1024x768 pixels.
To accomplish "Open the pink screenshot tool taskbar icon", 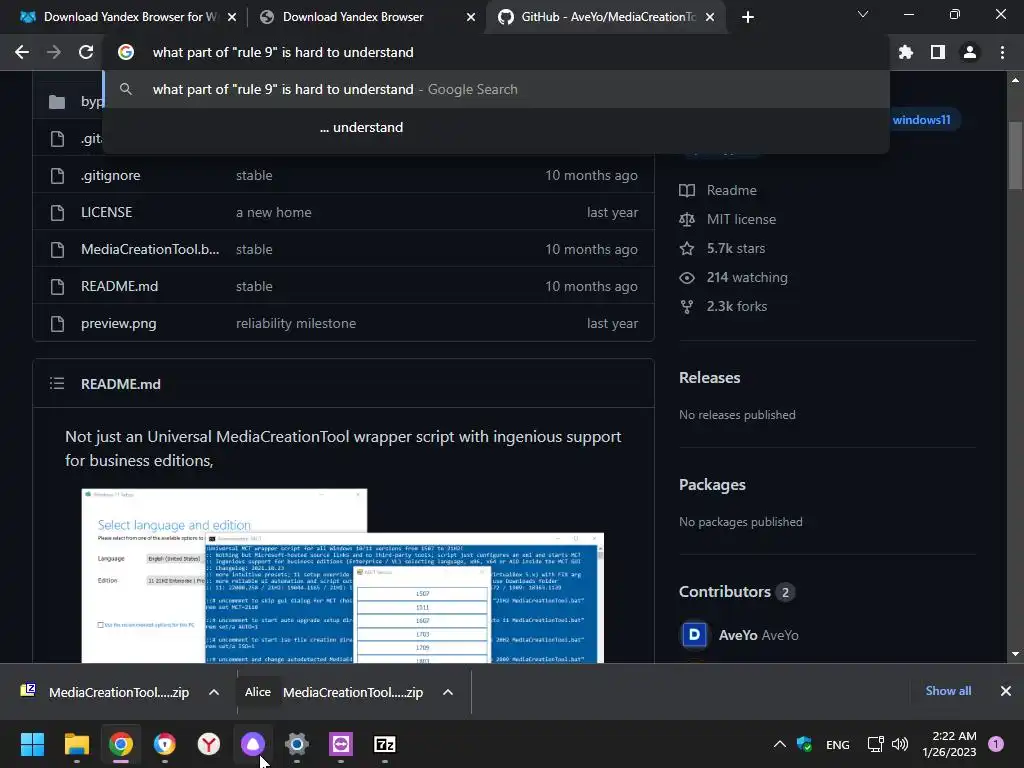I will 341,744.
